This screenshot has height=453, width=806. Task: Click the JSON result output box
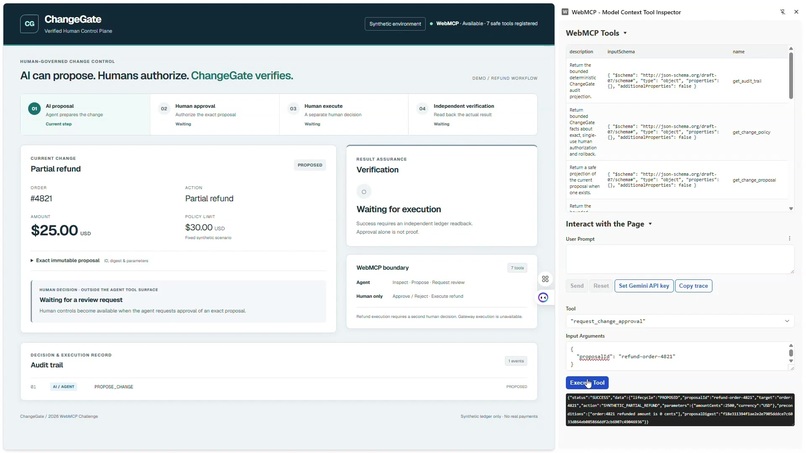click(x=680, y=410)
